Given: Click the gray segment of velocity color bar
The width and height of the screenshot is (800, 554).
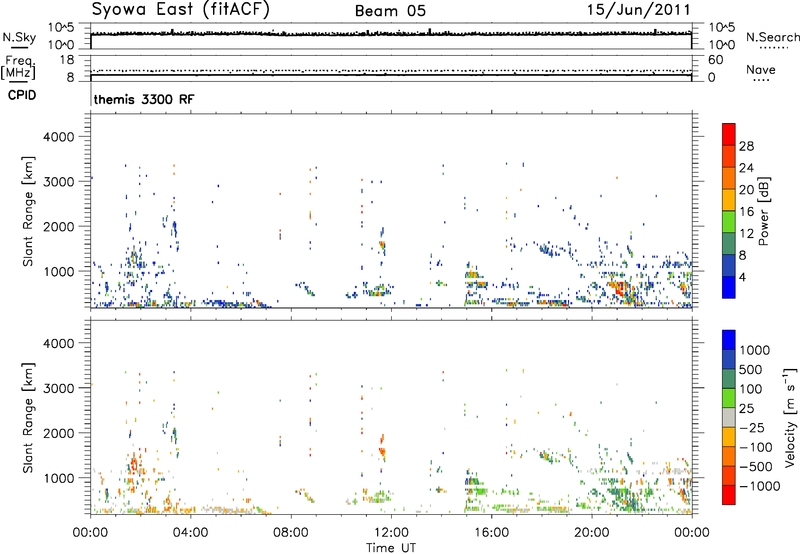Looking at the screenshot, I should click(x=729, y=418).
